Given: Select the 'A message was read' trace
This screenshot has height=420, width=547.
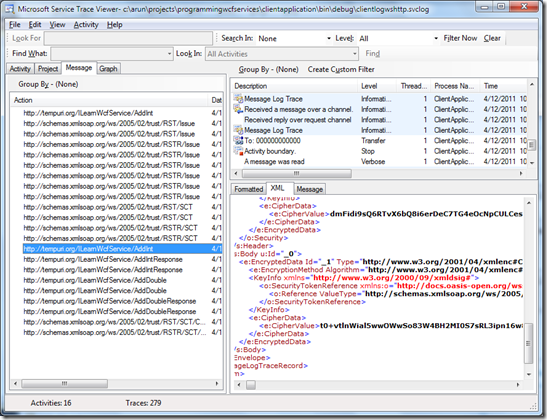Looking at the screenshot, I should 379,162.
